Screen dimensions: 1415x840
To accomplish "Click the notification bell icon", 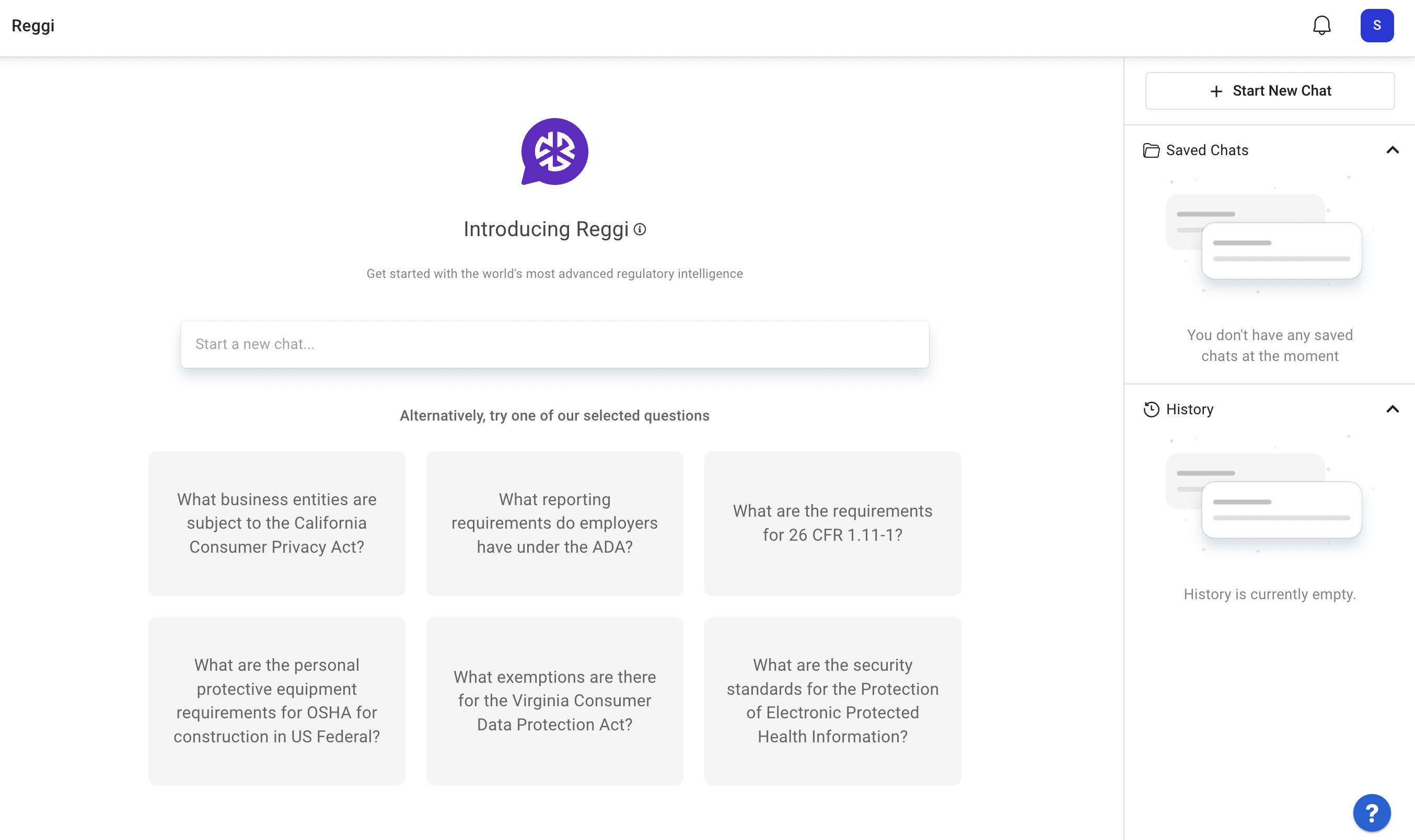I will (1321, 26).
